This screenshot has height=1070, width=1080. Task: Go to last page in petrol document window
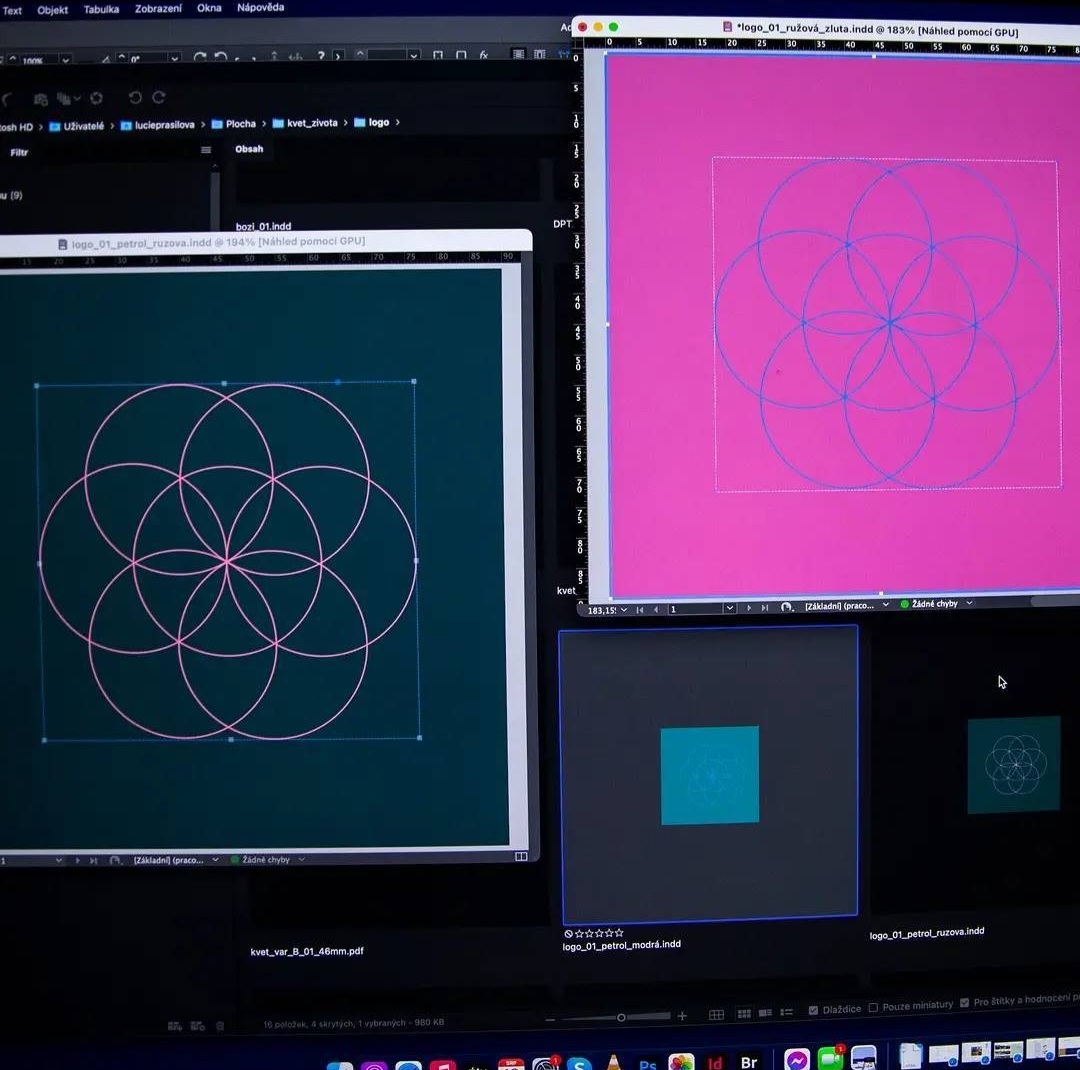click(94, 861)
